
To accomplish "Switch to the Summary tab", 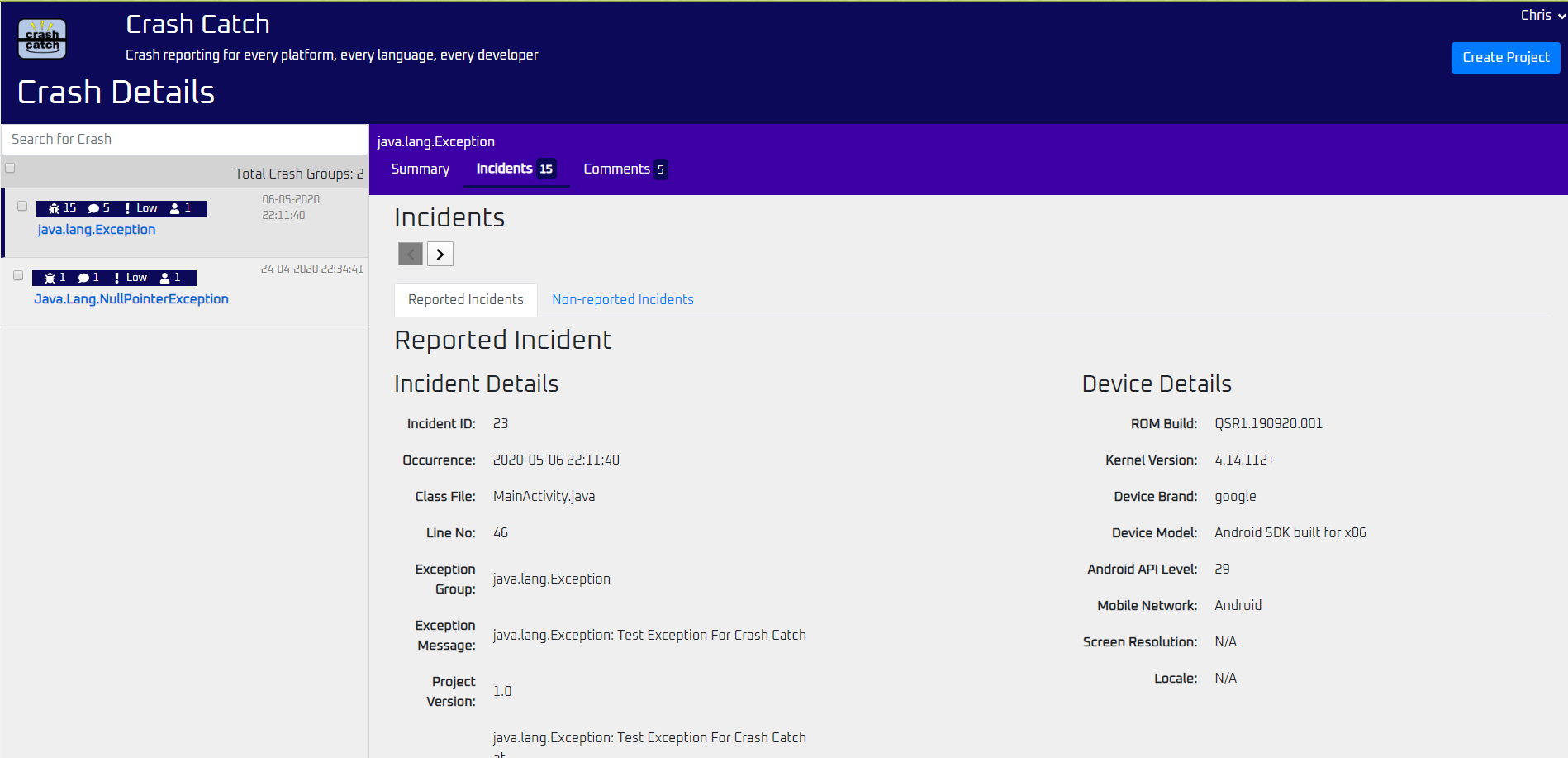I will click(420, 169).
